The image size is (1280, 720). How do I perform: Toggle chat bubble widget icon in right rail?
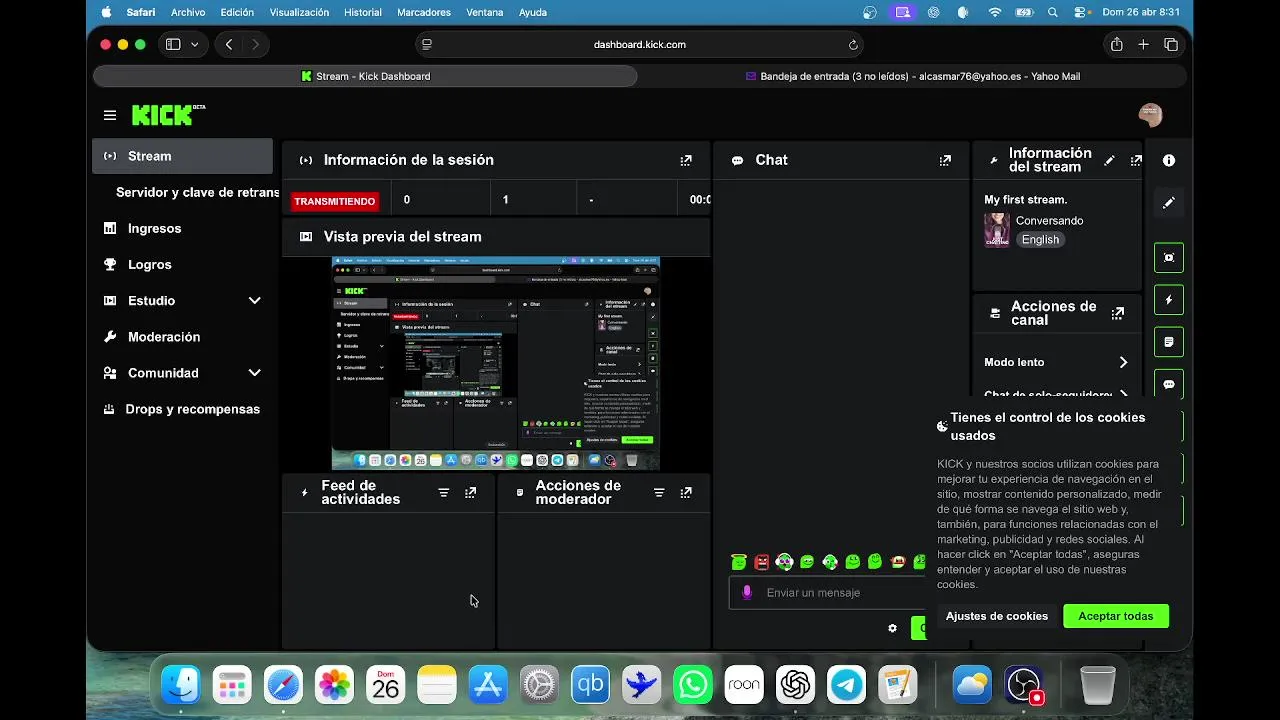(x=1169, y=384)
